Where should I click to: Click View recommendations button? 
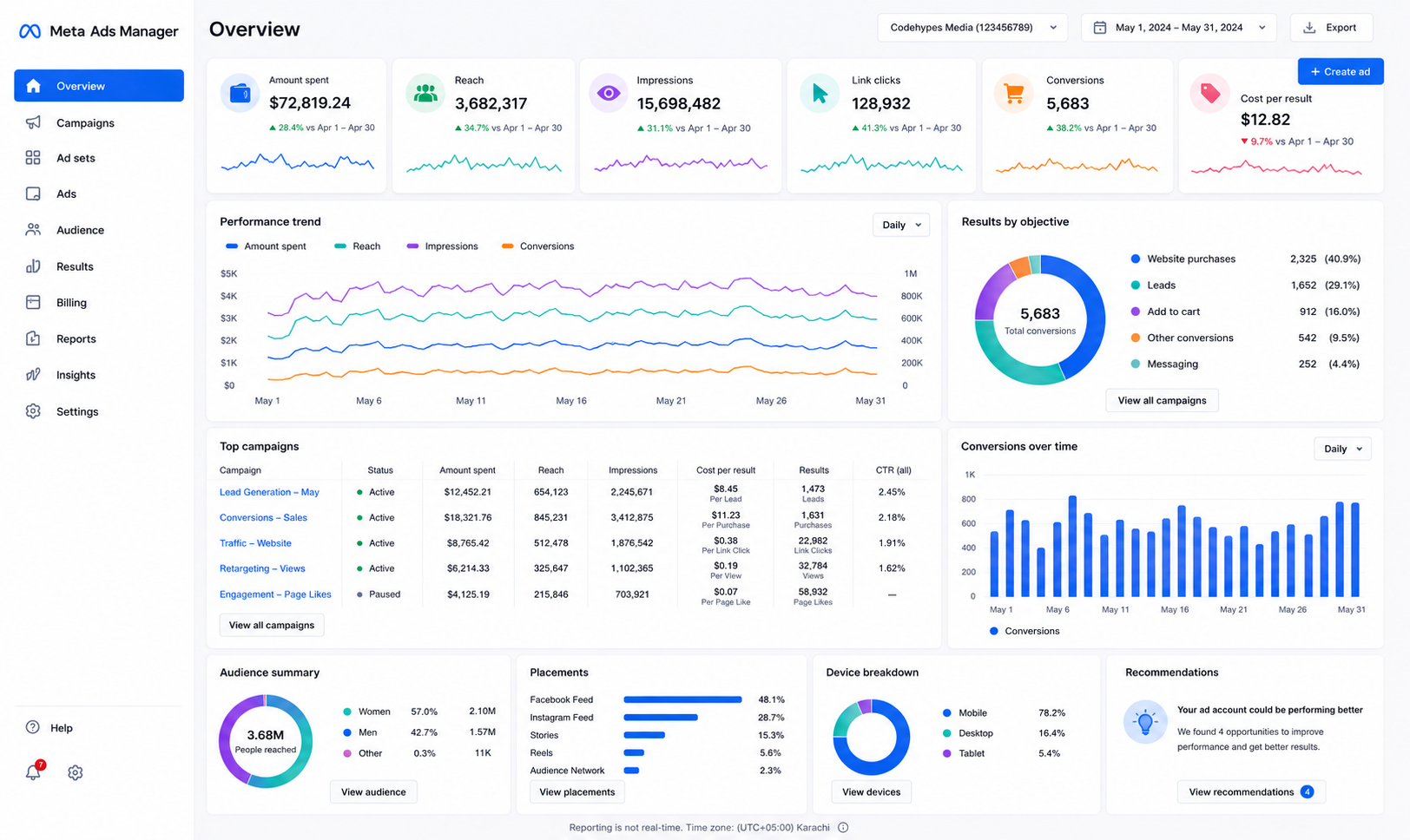pos(1251,791)
